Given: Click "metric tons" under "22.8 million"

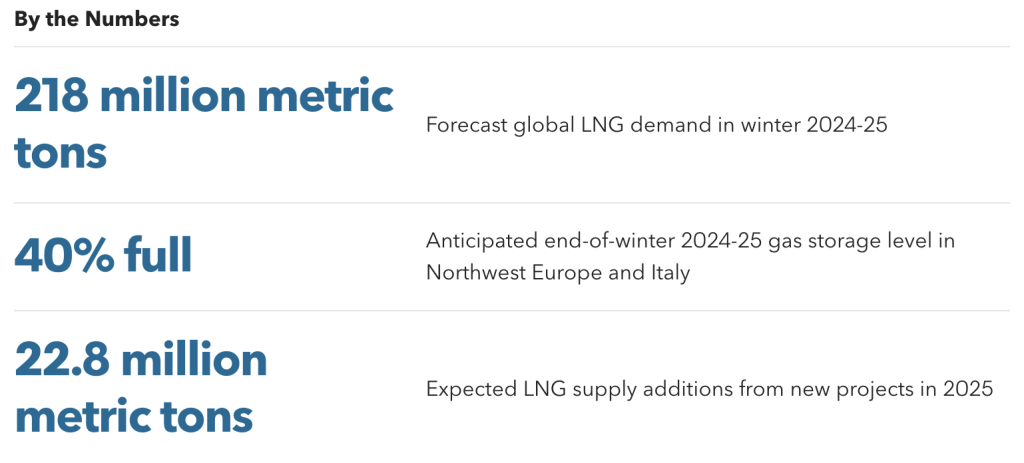Looking at the screenshot, I should pyautogui.click(x=133, y=417).
